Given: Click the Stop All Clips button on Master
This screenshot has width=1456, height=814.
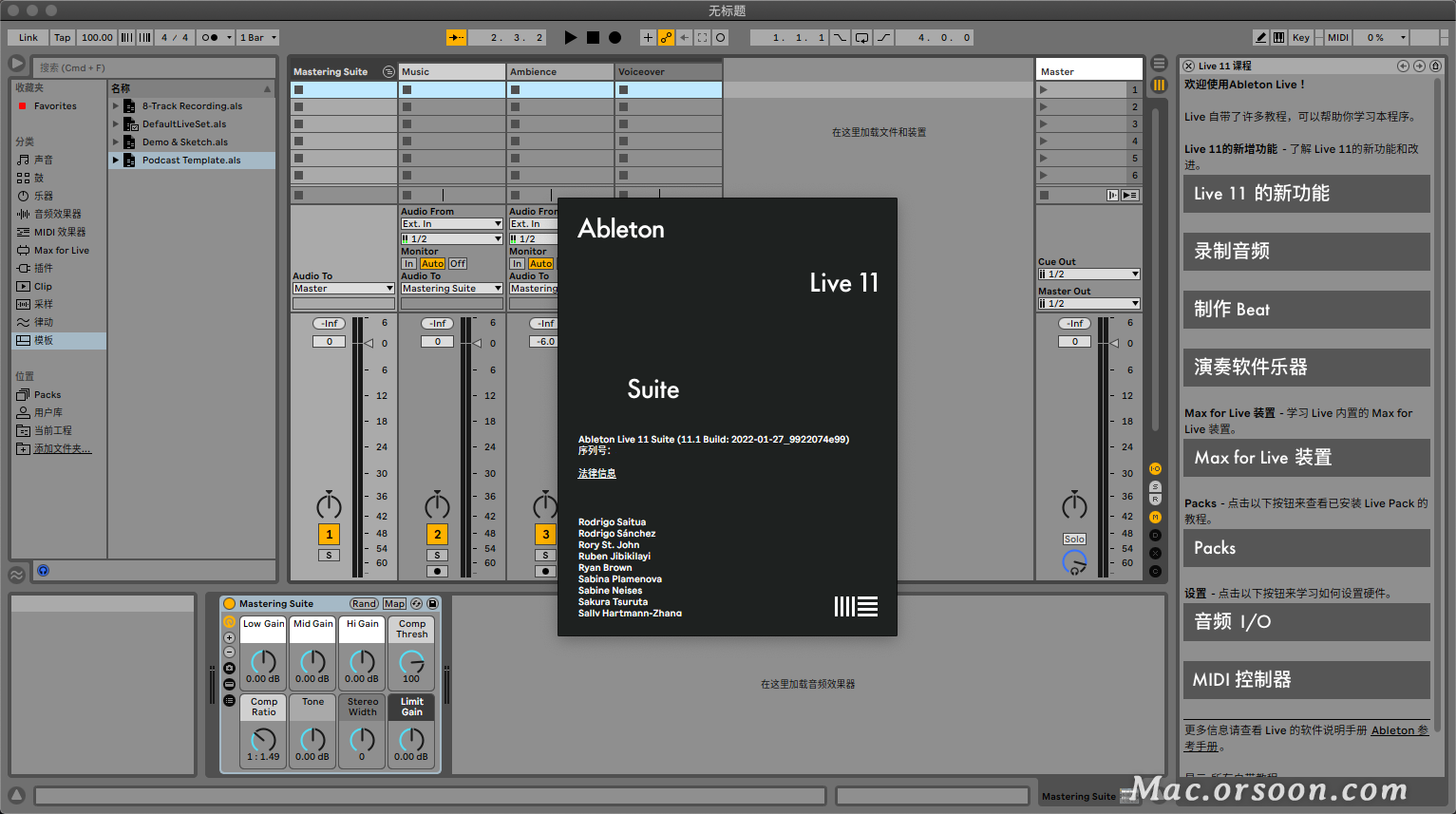Looking at the screenshot, I should click(x=1044, y=196).
